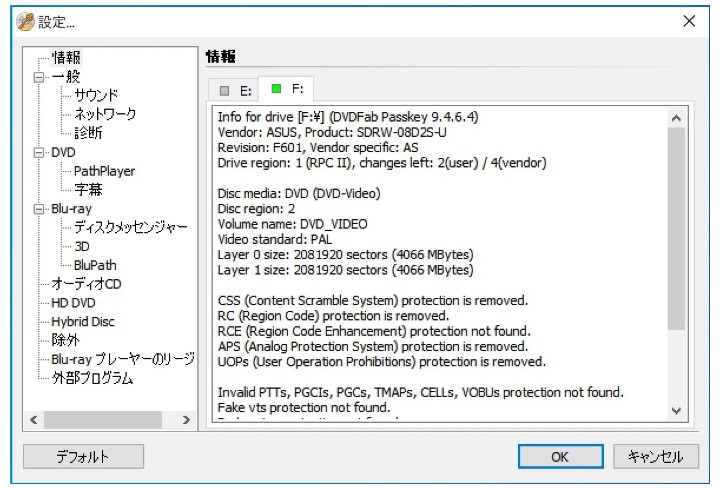Open the 字幕 settings page
Screen dimensions: 719x489
point(88,190)
